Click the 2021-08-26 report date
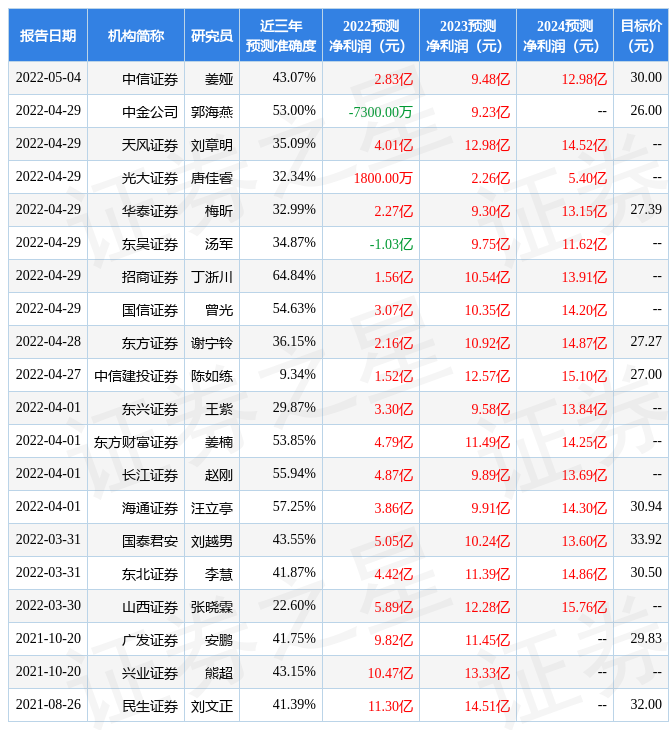 tap(48, 704)
